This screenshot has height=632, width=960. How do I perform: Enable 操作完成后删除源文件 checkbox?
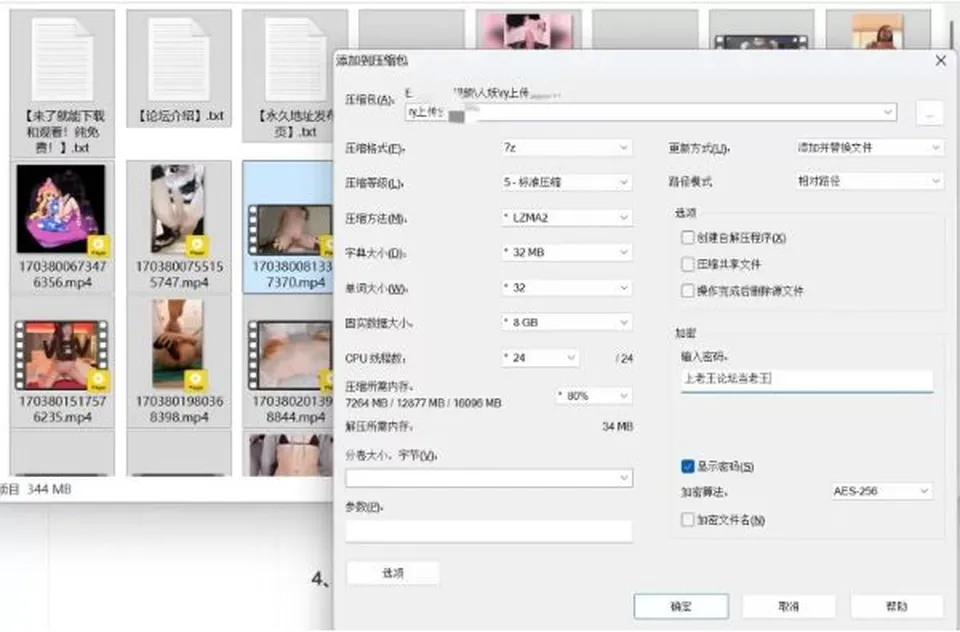[x=688, y=290]
